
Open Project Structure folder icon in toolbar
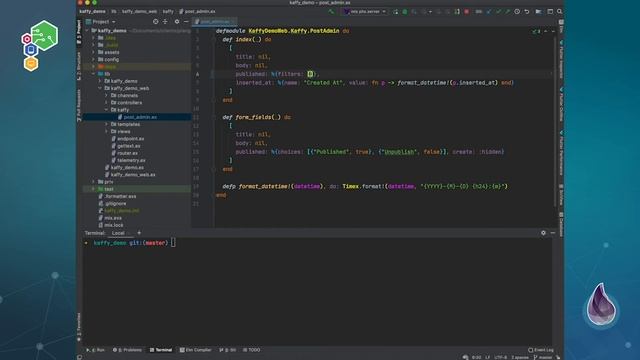[x=539, y=11]
